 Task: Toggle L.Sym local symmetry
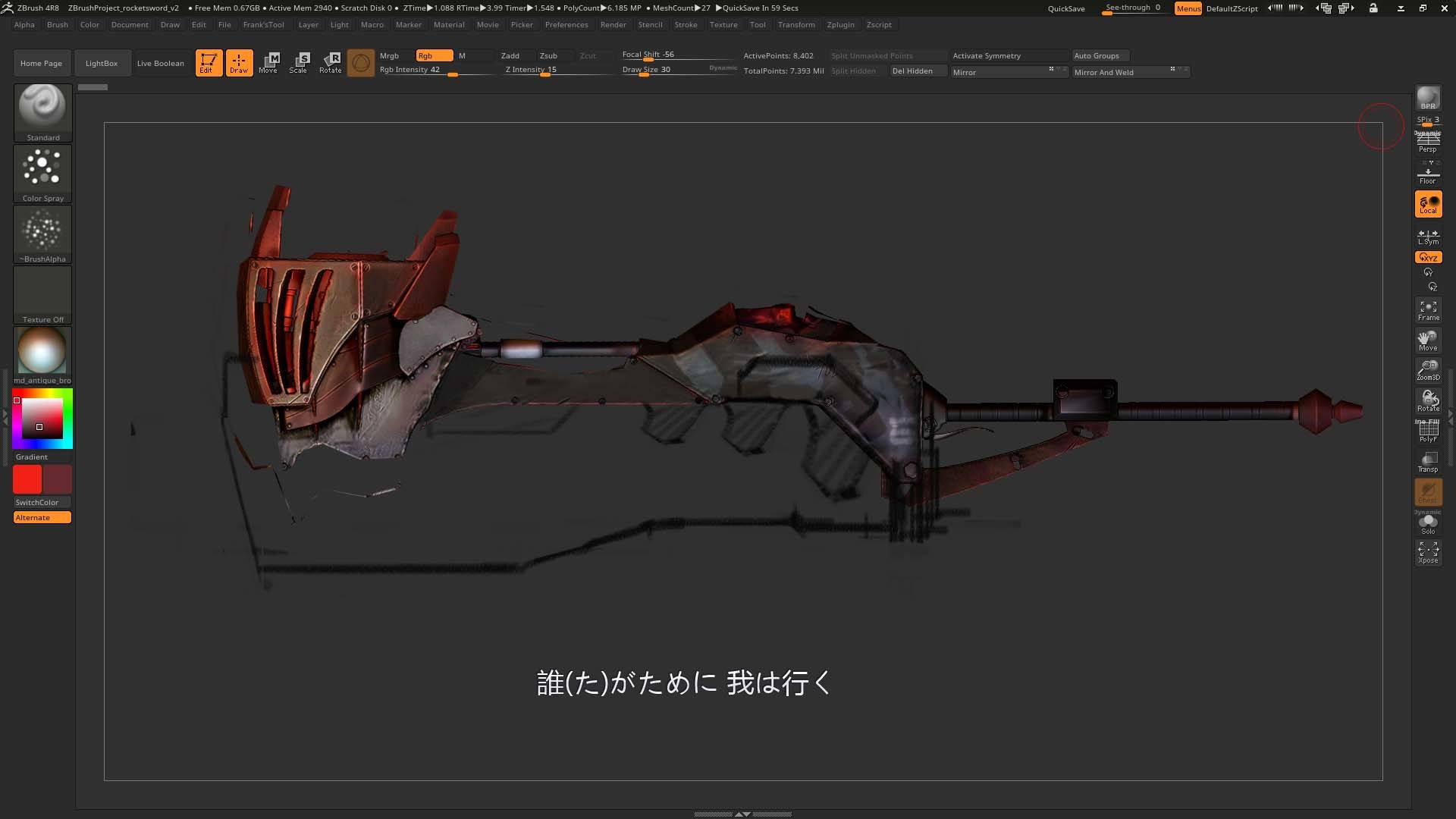point(1428,237)
